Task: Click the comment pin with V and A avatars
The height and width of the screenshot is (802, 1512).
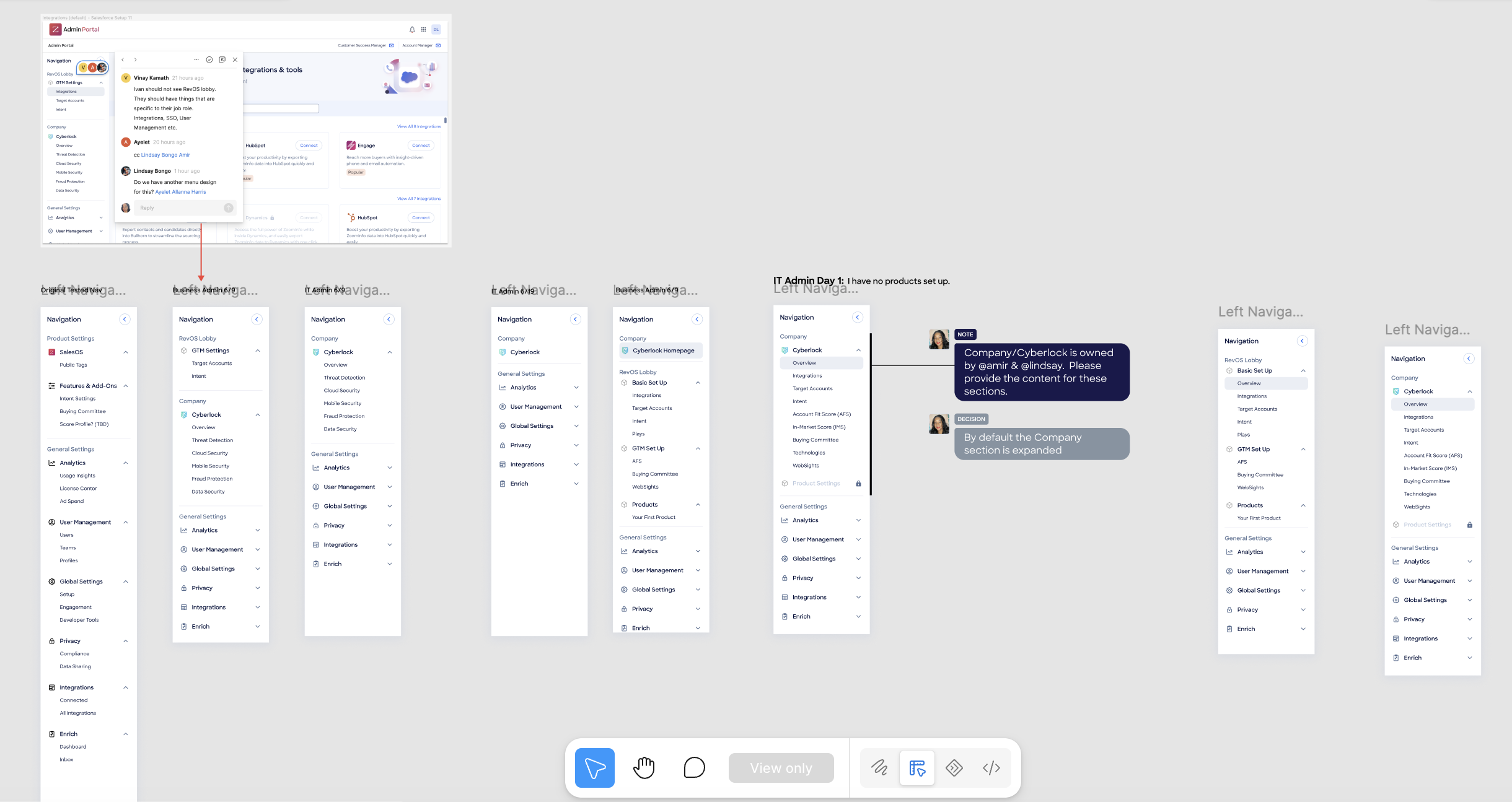Action: (92, 68)
